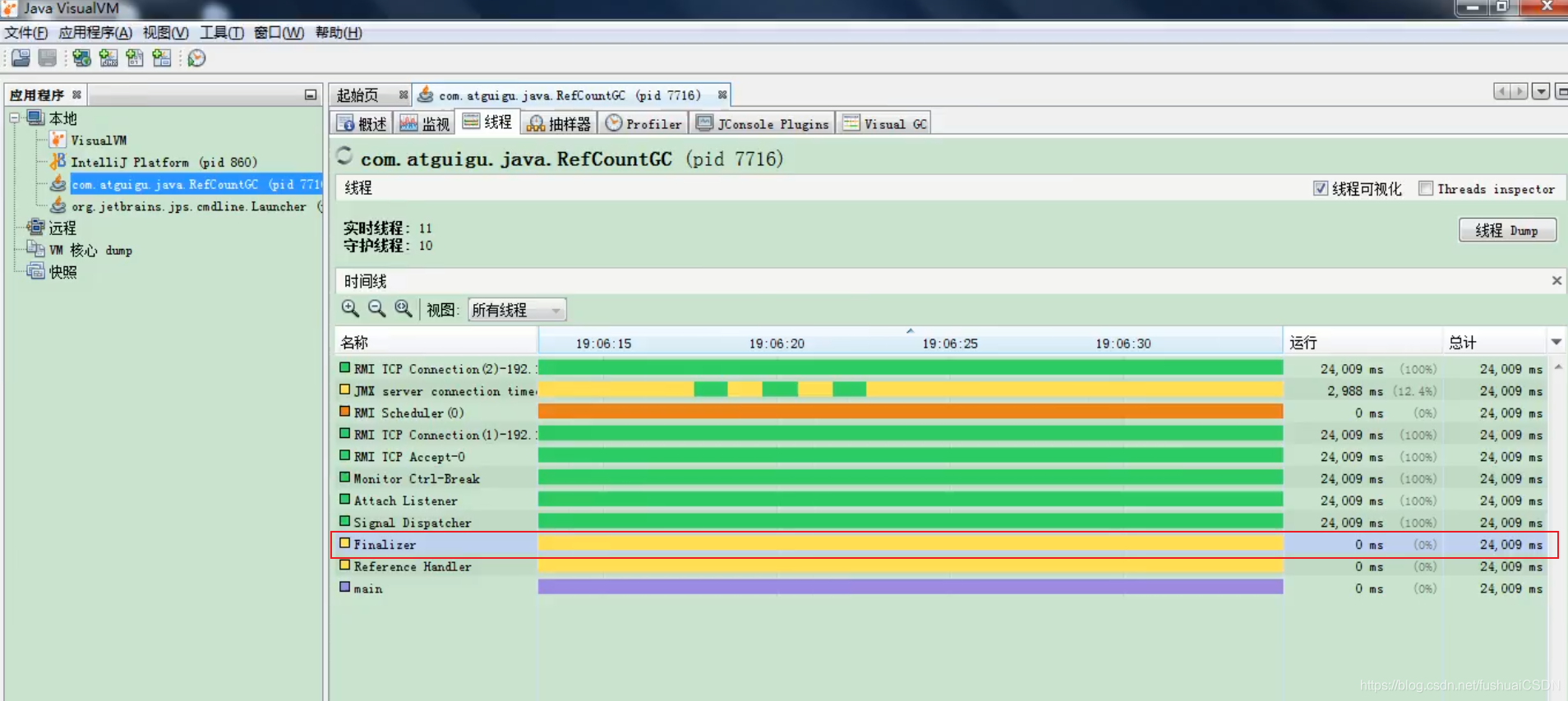Switch to the 线程 tab
This screenshot has height=701, width=1568.
[x=488, y=122]
